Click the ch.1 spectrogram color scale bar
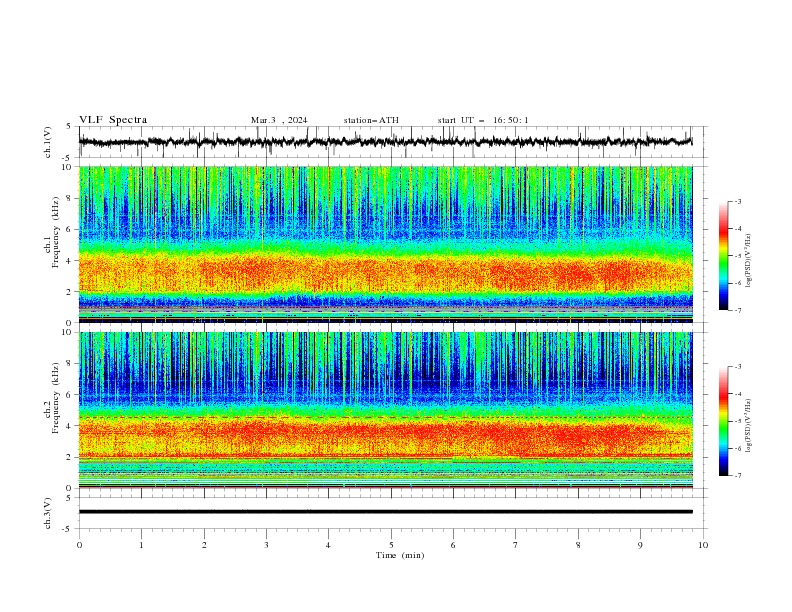Screen dimensions: 792x612 click(x=723, y=256)
